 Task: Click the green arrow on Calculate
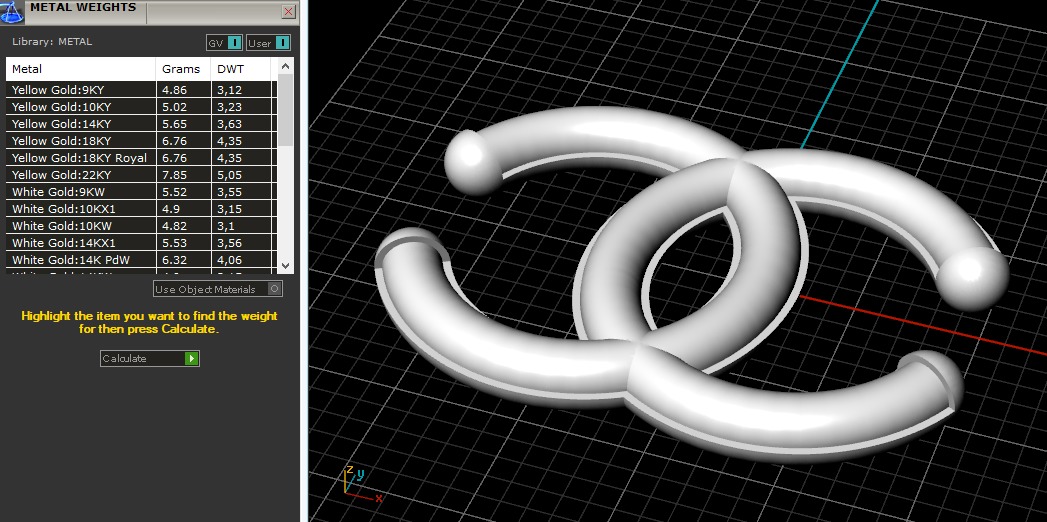coord(192,358)
